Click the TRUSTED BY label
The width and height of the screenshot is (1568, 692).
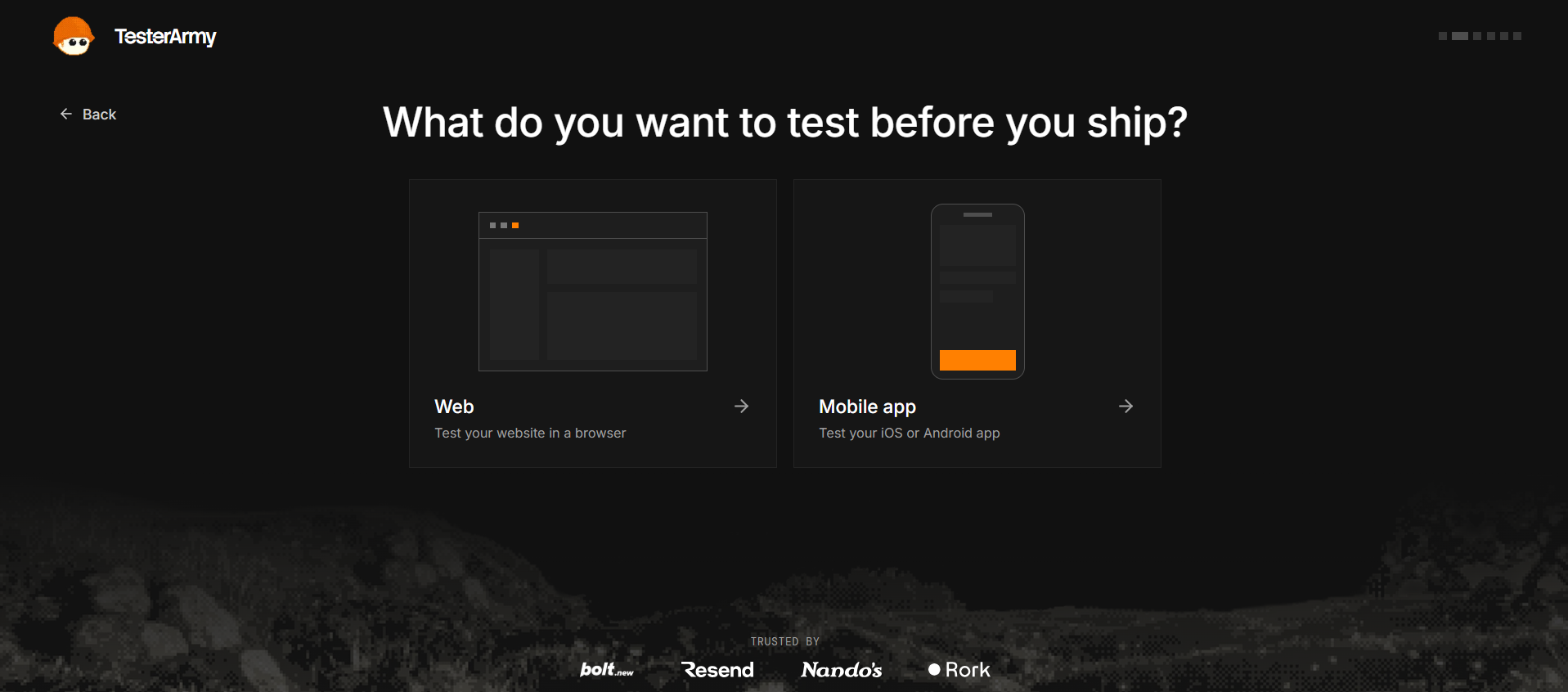[x=785, y=642]
